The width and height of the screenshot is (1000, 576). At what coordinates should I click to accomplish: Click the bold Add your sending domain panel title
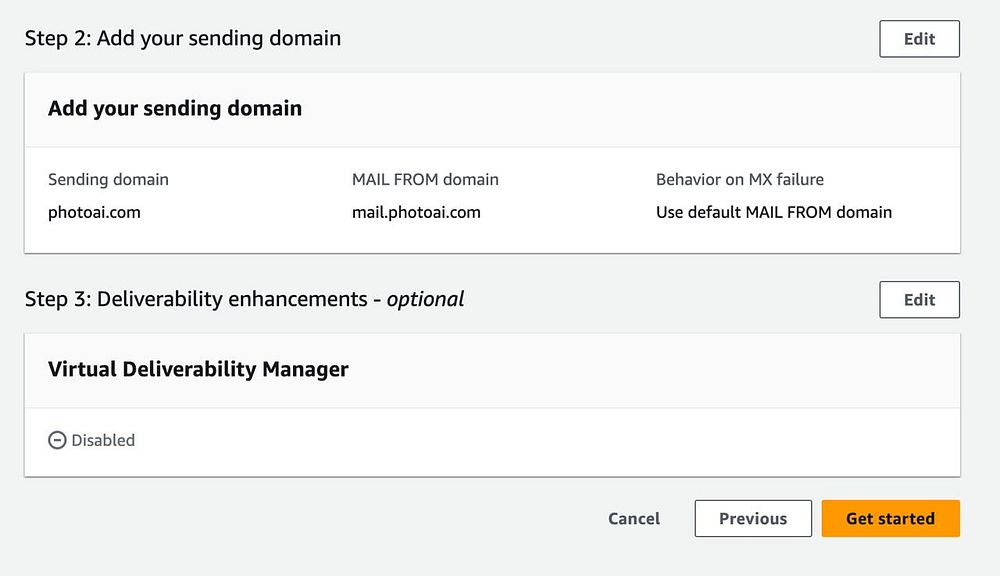(x=175, y=108)
